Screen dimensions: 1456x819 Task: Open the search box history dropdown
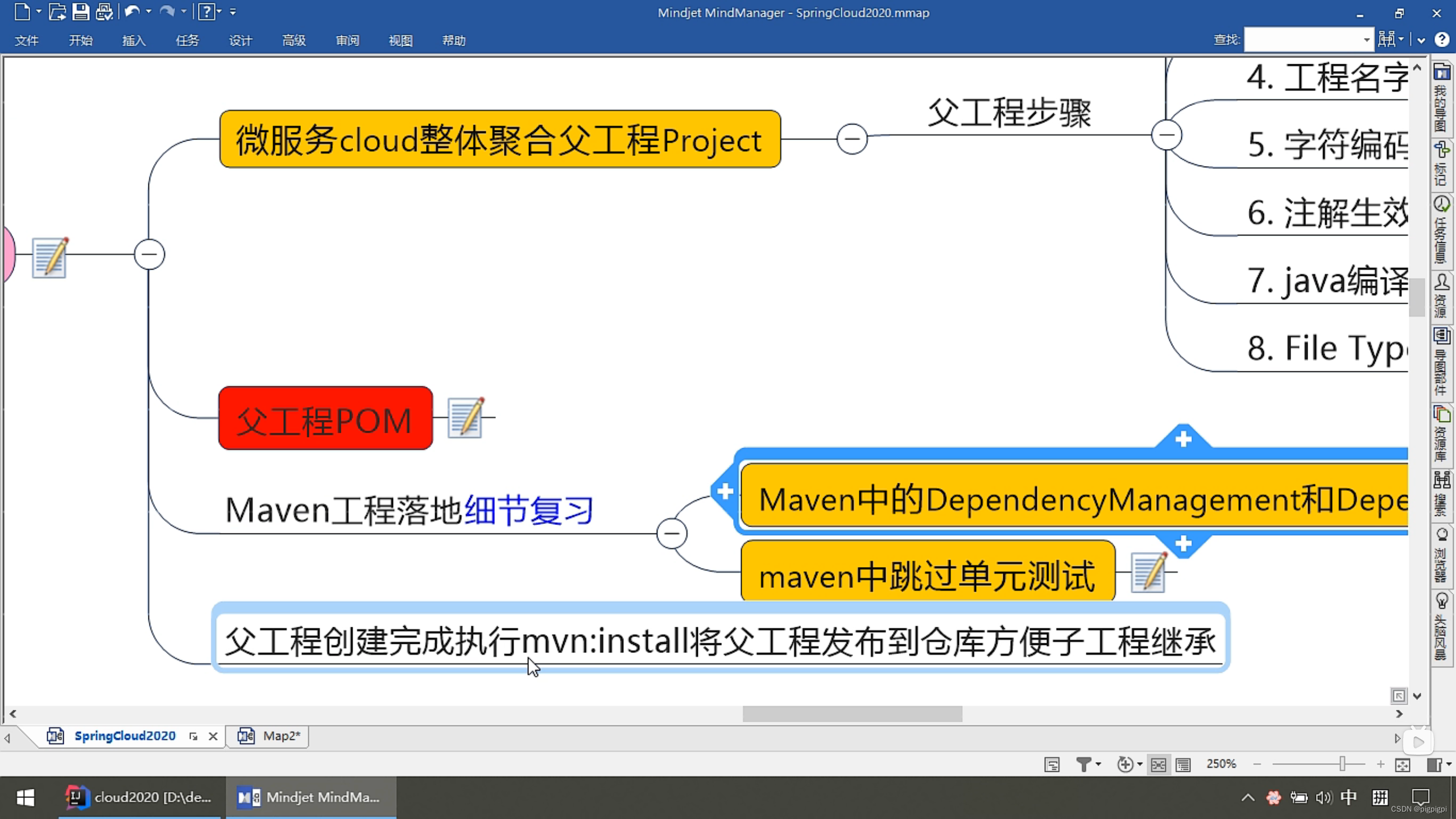[1366, 40]
